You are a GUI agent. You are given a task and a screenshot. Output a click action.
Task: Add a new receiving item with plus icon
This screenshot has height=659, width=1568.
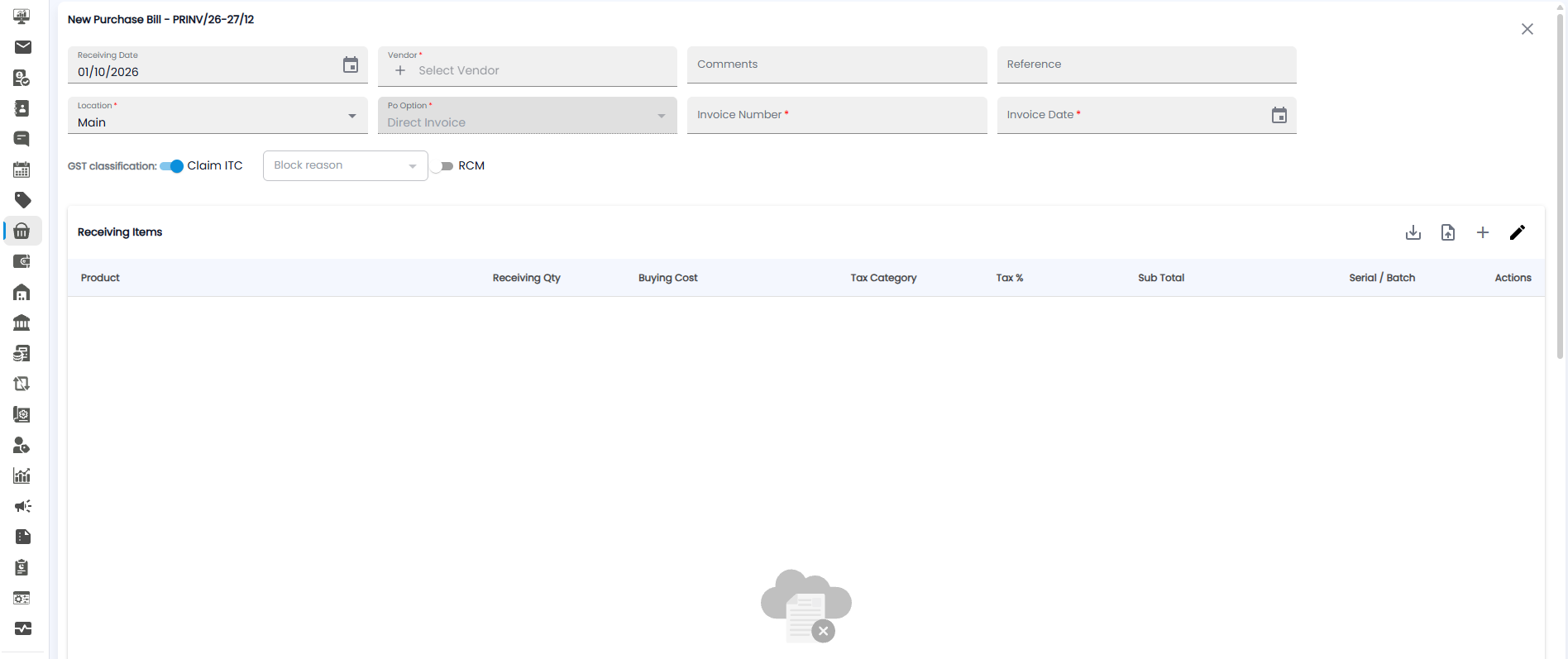click(1483, 232)
